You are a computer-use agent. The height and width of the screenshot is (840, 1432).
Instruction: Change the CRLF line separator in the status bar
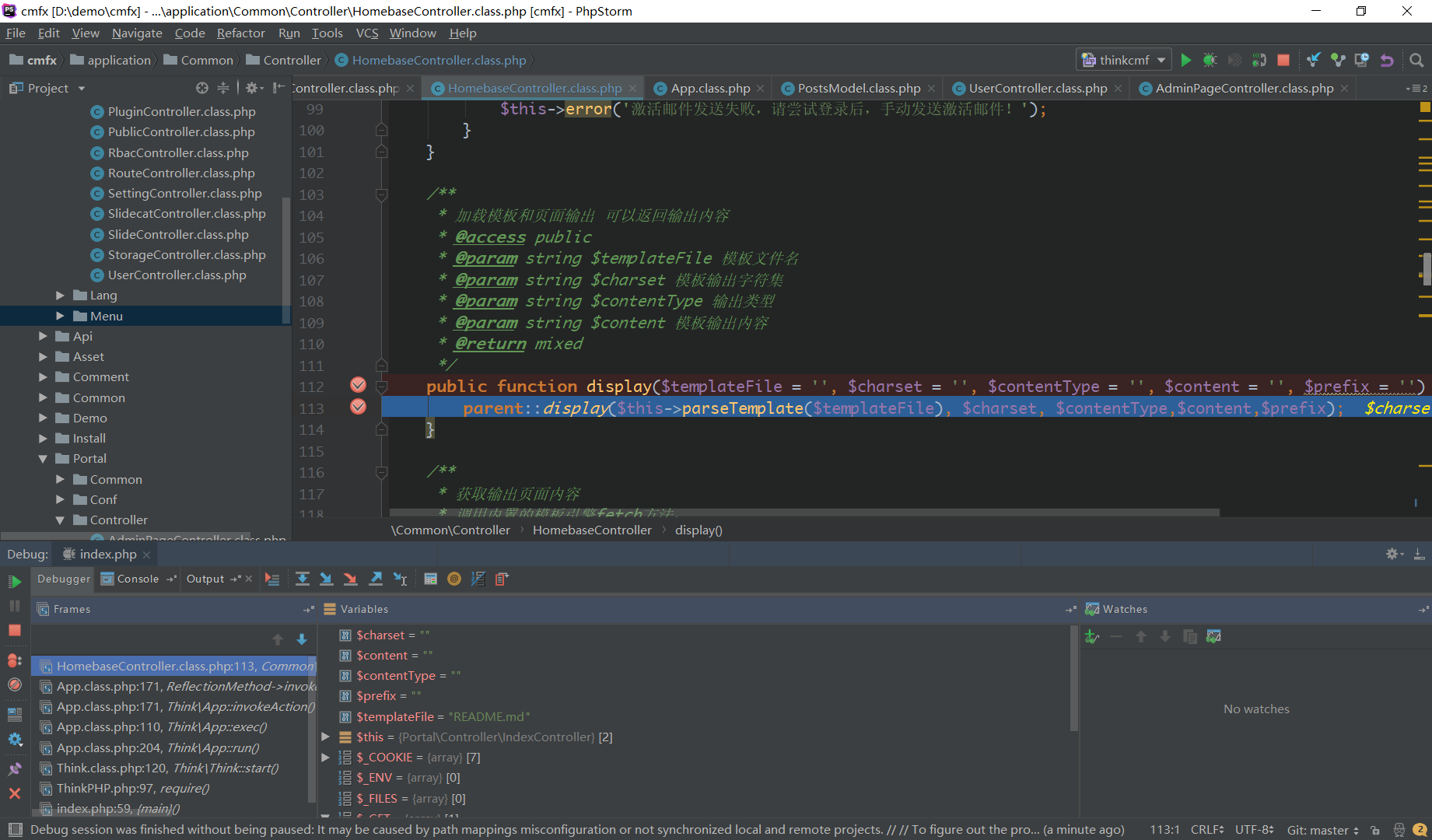1206,830
